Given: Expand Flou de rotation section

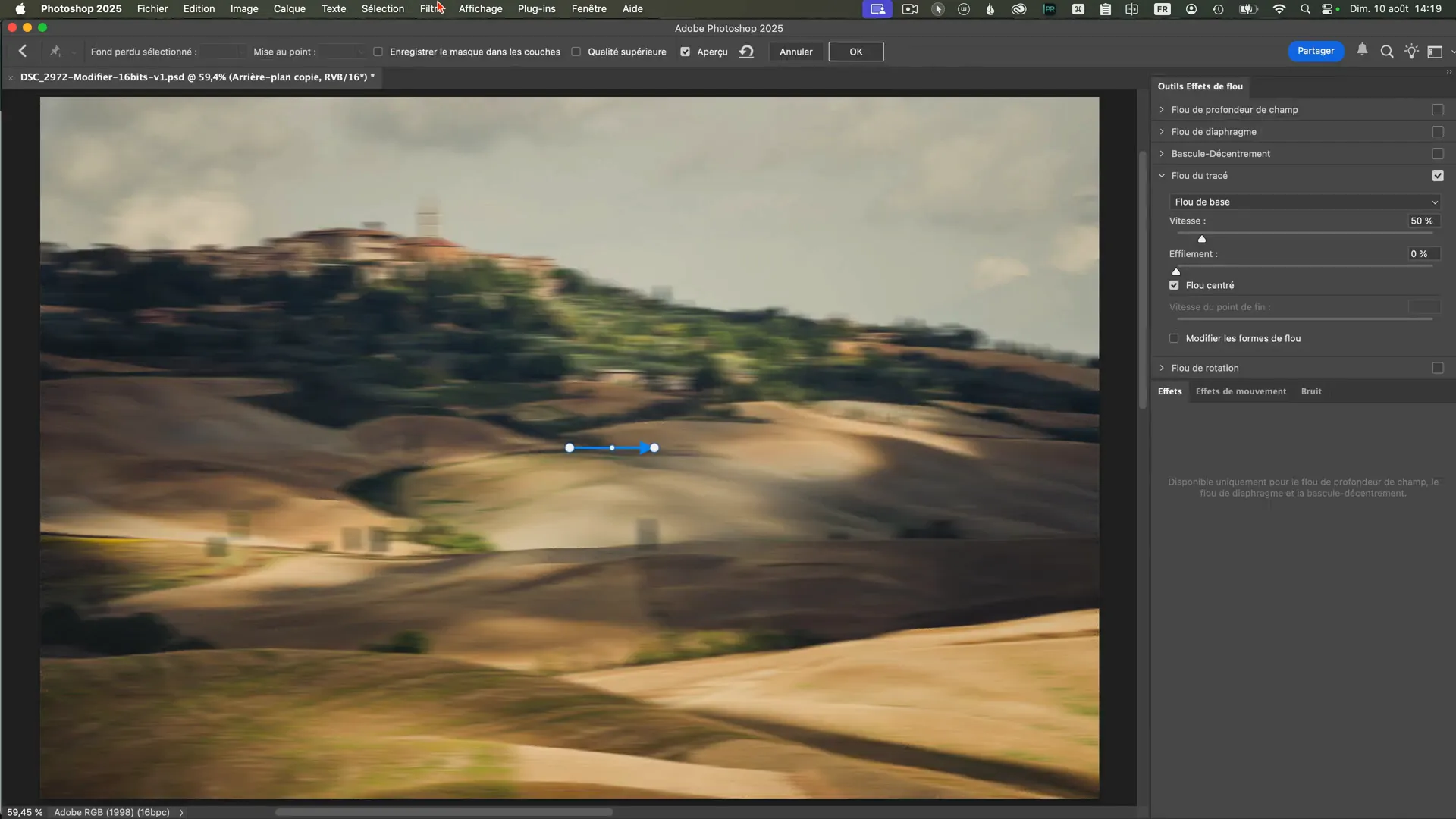Looking at the screenshot, I should tap(1161, 368).
